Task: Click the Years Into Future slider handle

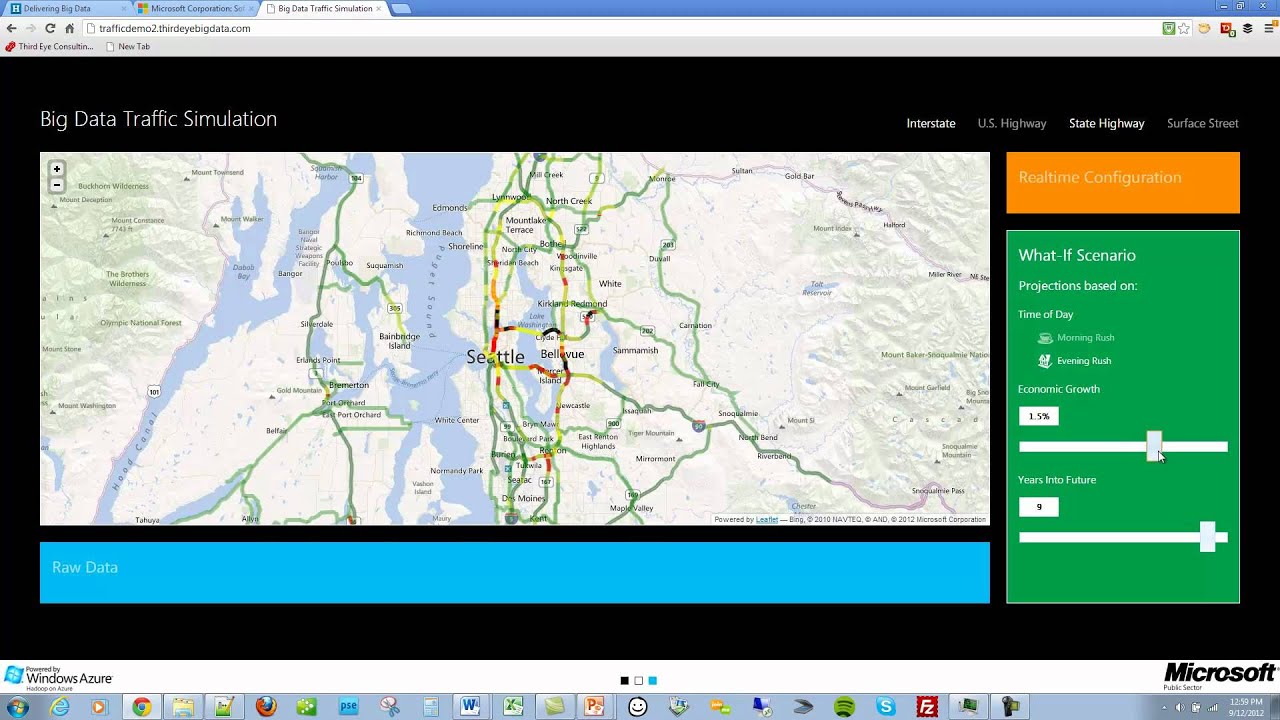Action: [x=1208, y=537]
